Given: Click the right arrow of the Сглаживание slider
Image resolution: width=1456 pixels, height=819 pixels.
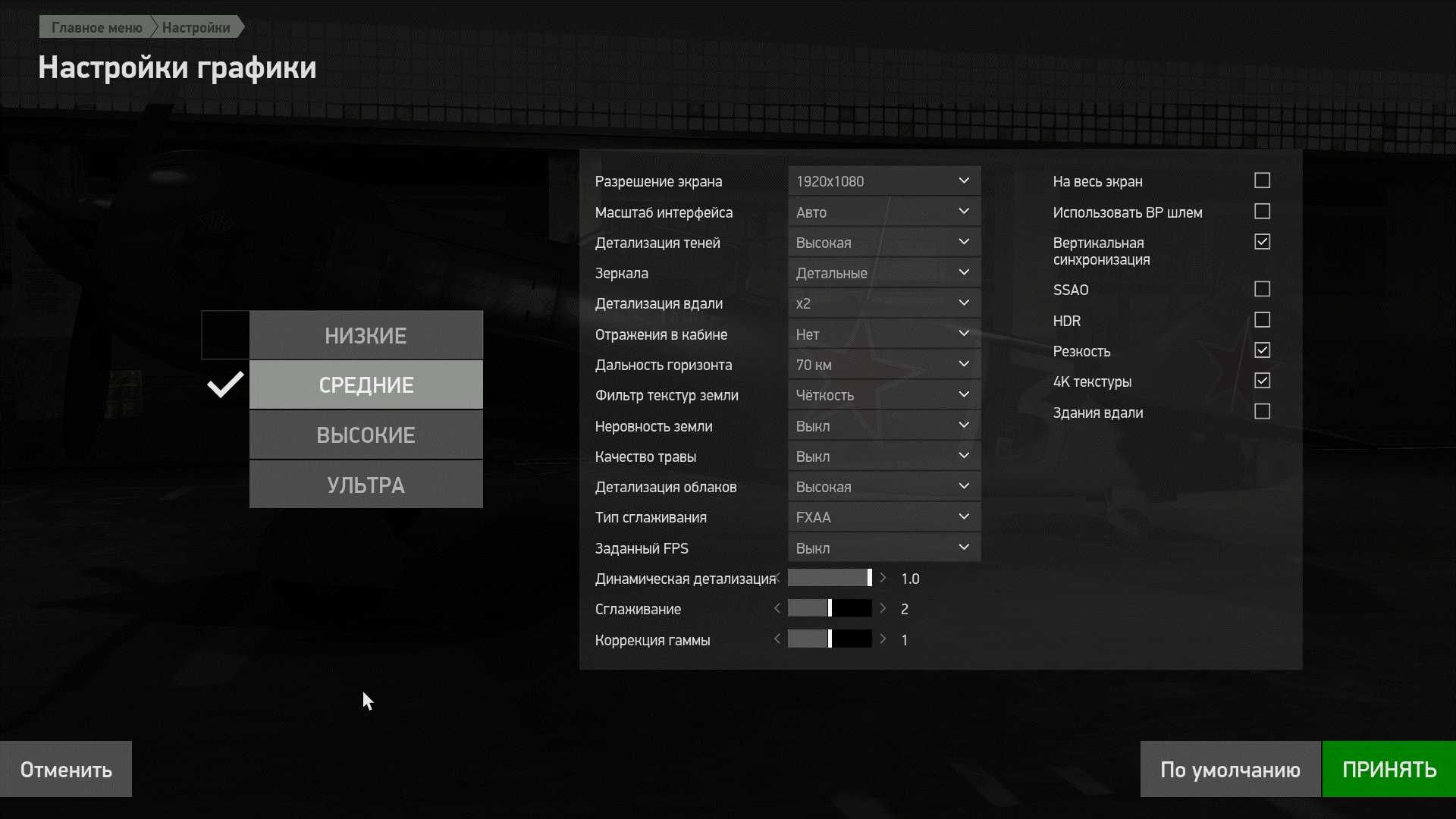Looking at the screenshot, I should coord(883,609).
